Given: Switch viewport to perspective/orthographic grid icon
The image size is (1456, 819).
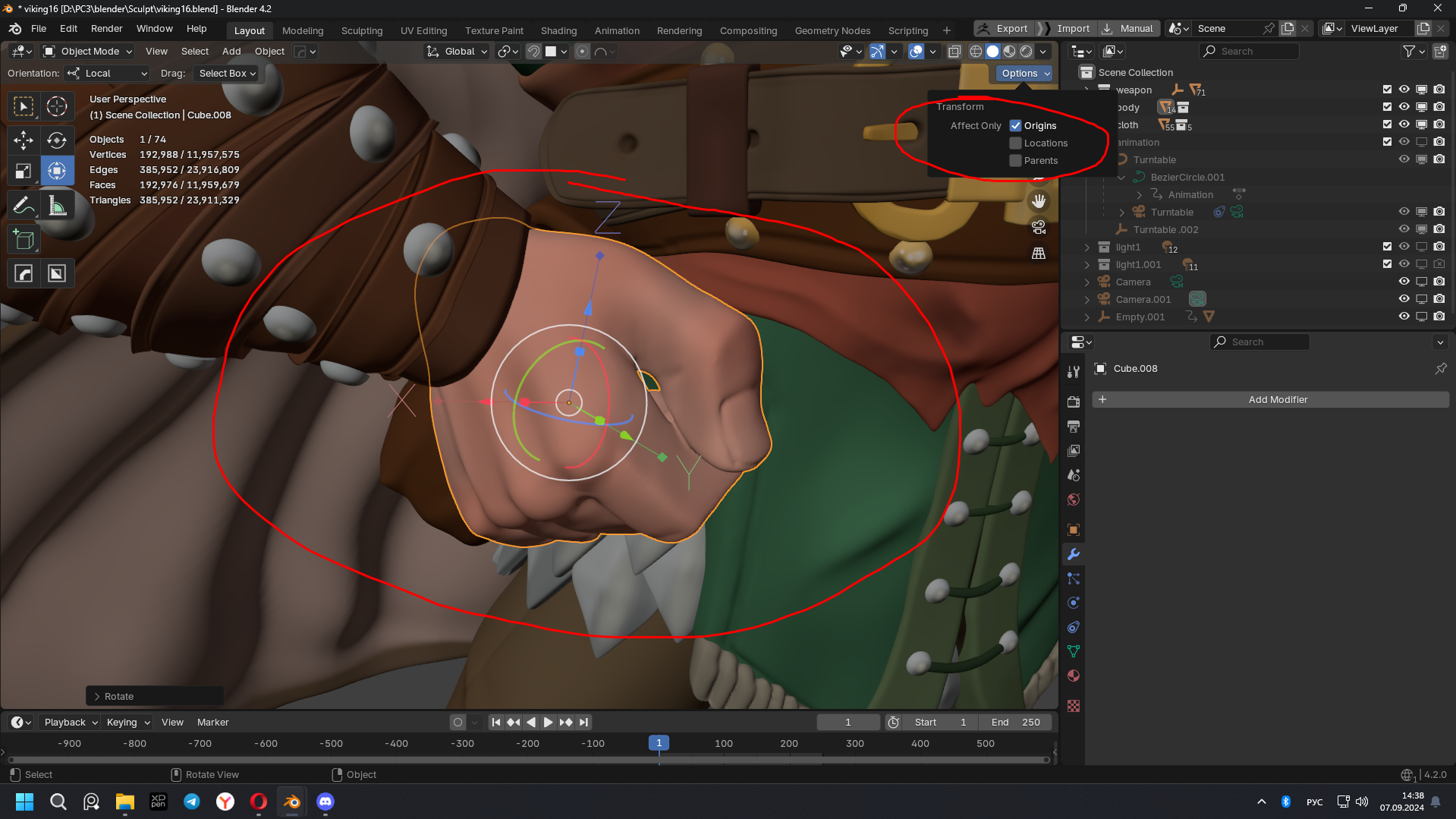Looking at the screenshot, I should click(1039, 253).
